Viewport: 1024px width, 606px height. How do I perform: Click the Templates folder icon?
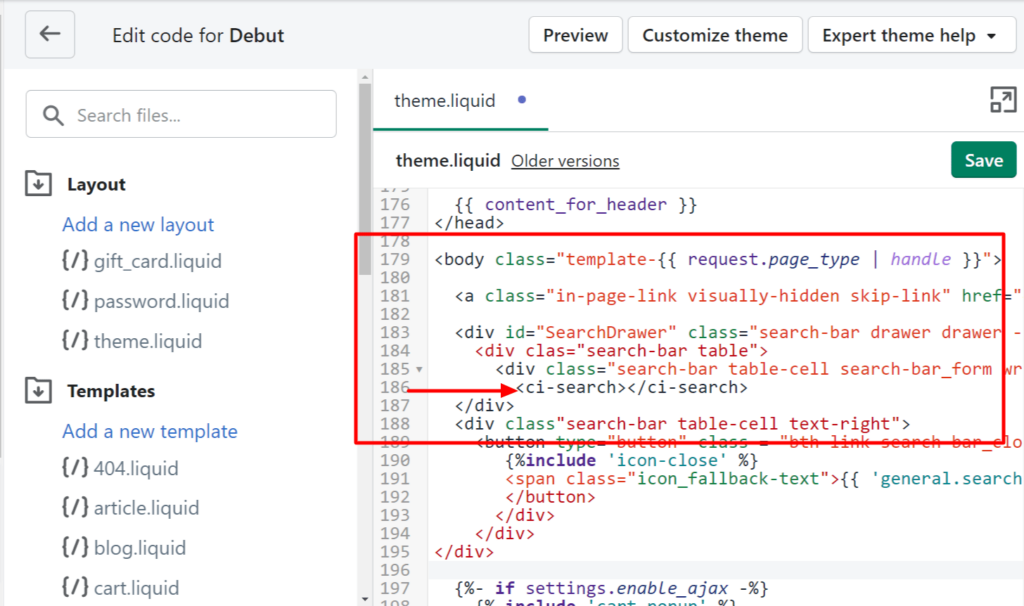click(39, 390)
